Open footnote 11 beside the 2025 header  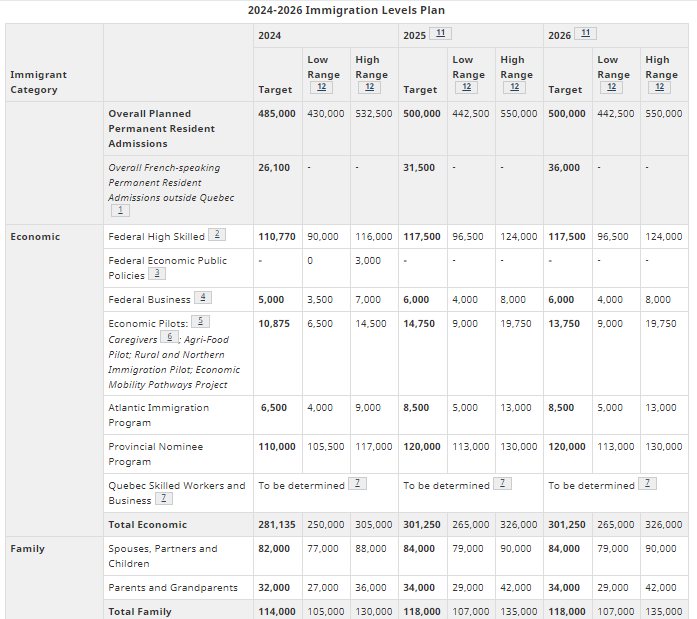pyautogui.click(x=441, y=33)
